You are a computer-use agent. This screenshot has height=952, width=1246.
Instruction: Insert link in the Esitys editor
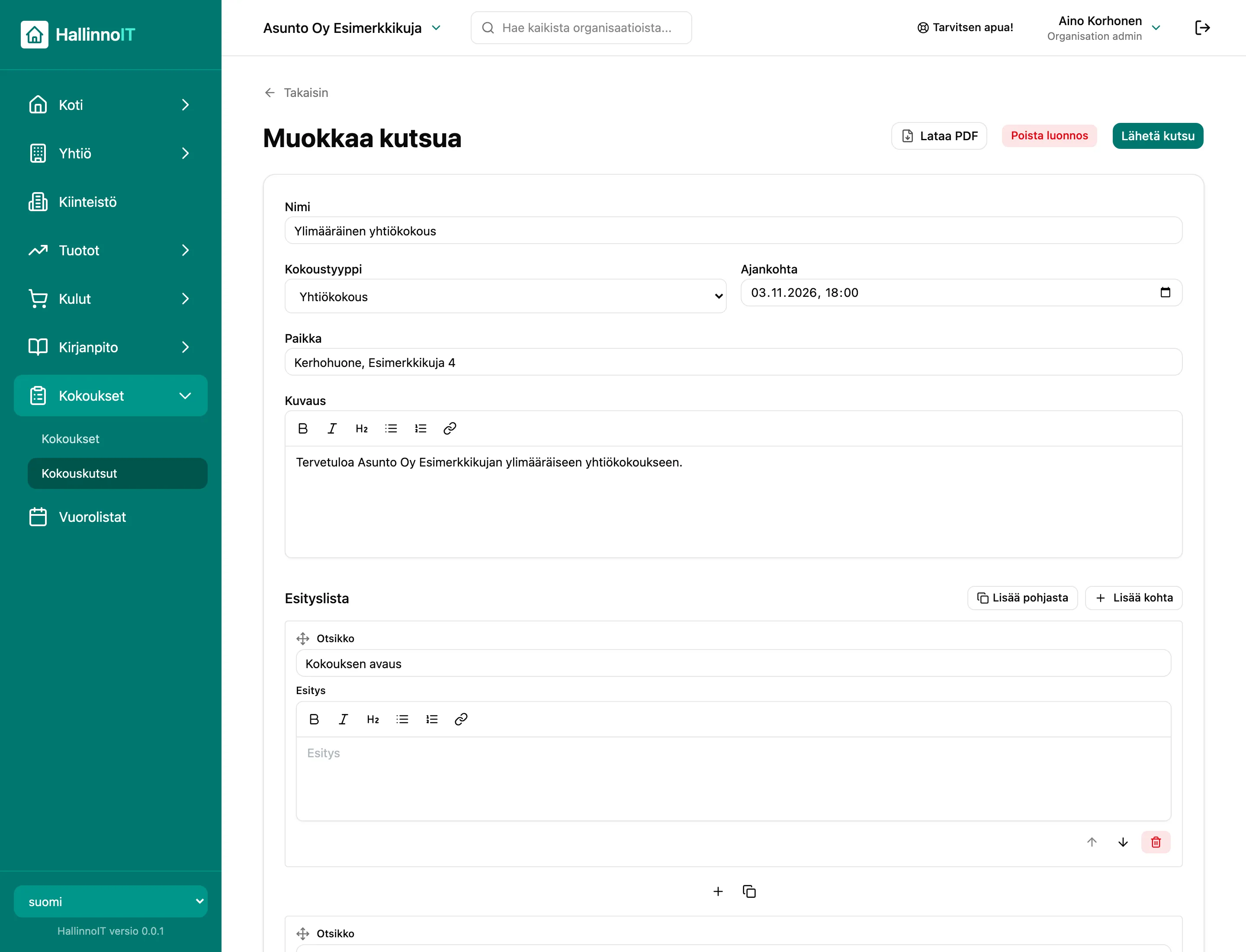click(x=461, y=719)
